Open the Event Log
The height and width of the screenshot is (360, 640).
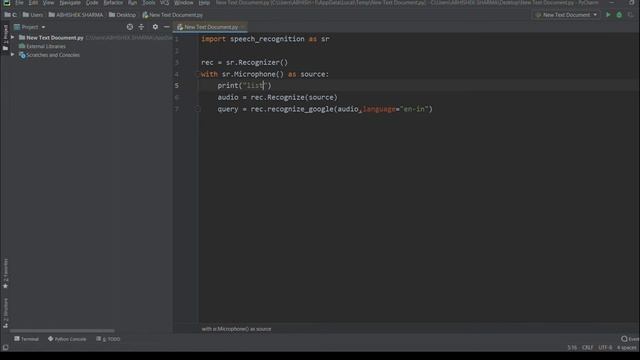click(x=630, y=339)
